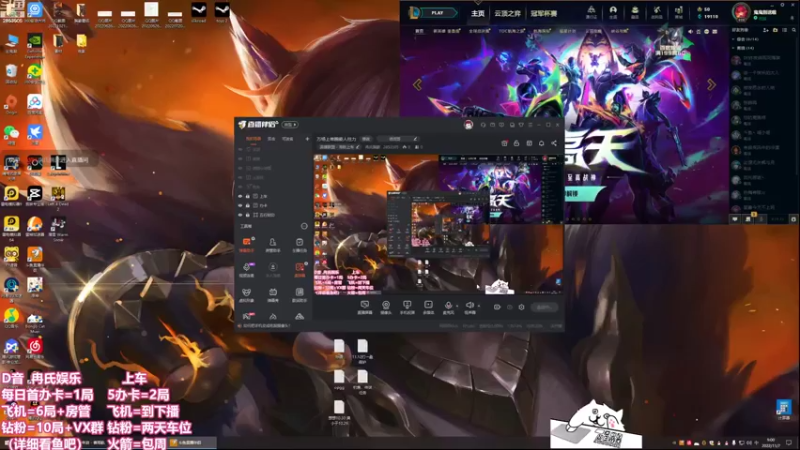Click the League client profile avatar

(741, 12)
